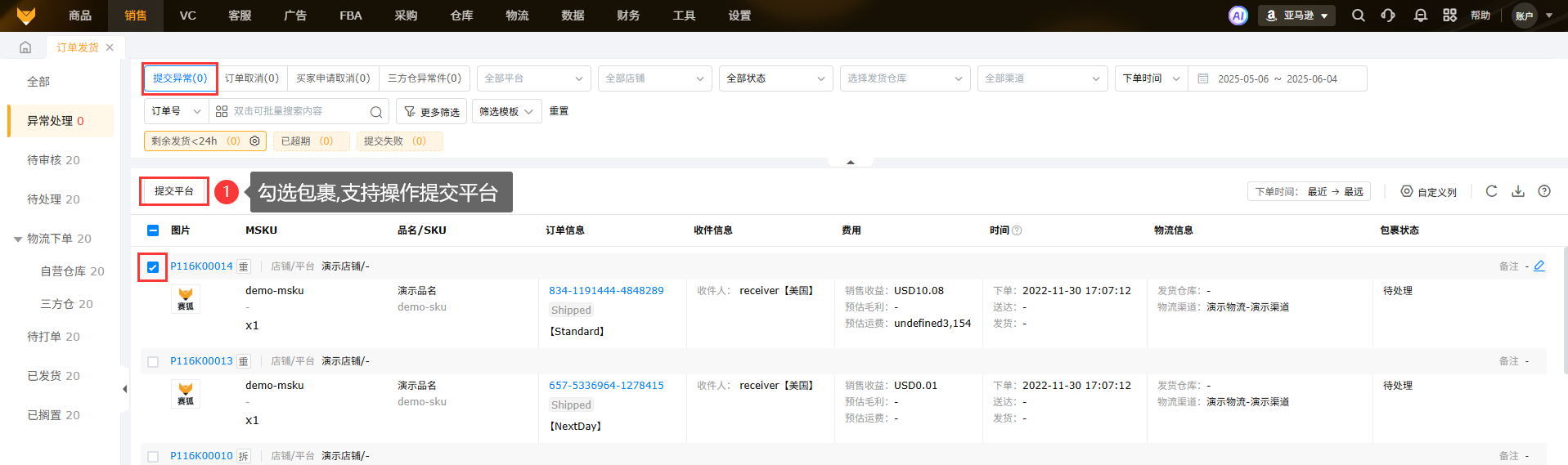Open the 下单时间 type dropdown

pos(1152,78)
